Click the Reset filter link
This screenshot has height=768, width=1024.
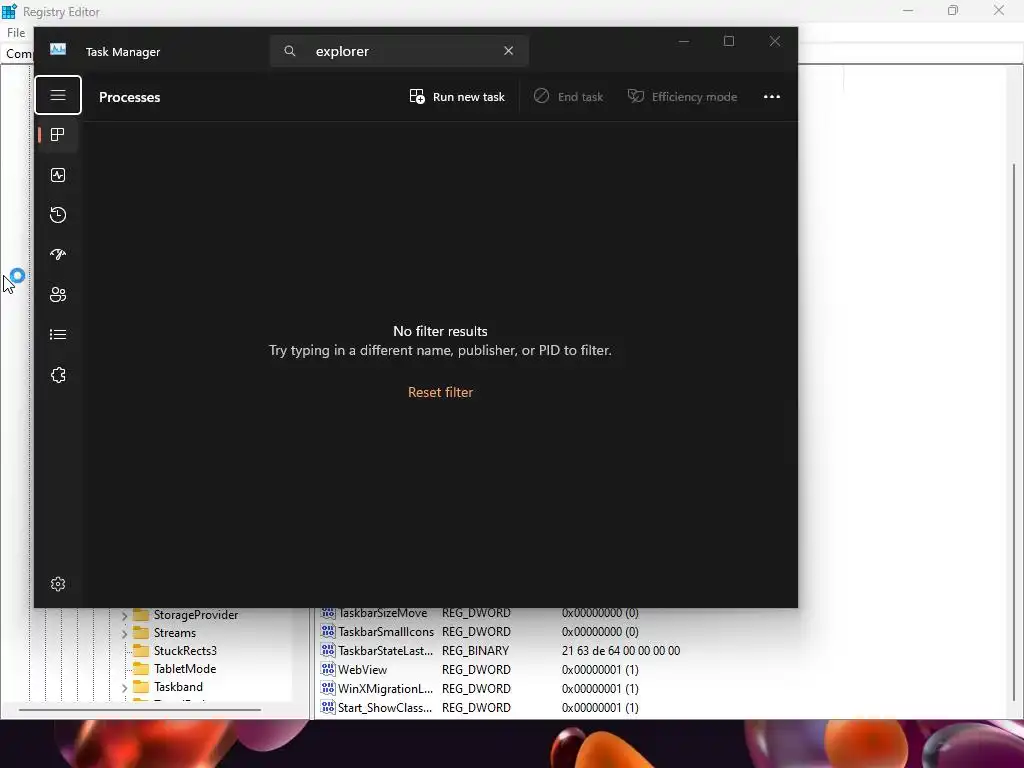[440, 392]
